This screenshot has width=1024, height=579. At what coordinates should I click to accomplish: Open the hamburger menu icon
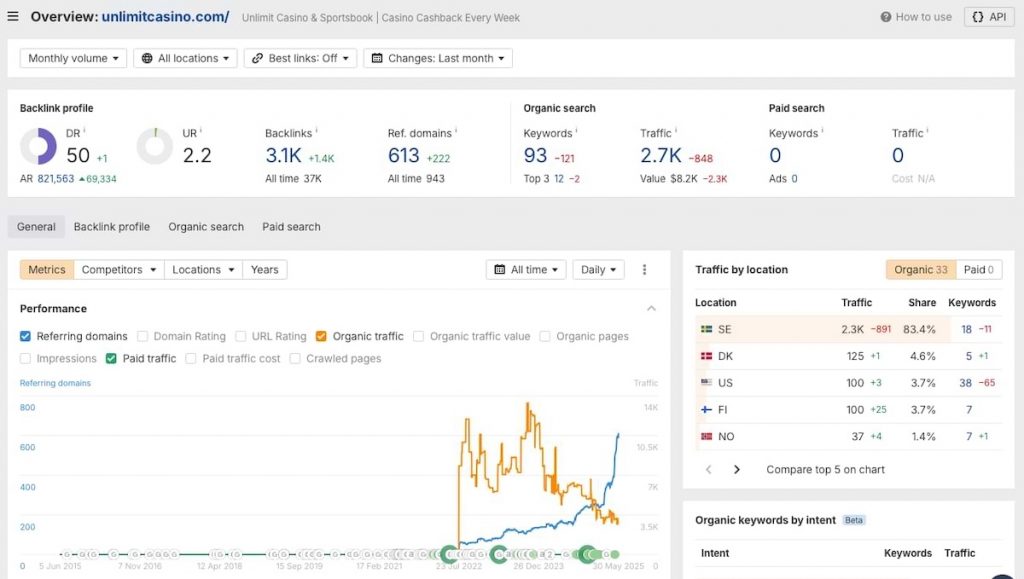[13, 16]
